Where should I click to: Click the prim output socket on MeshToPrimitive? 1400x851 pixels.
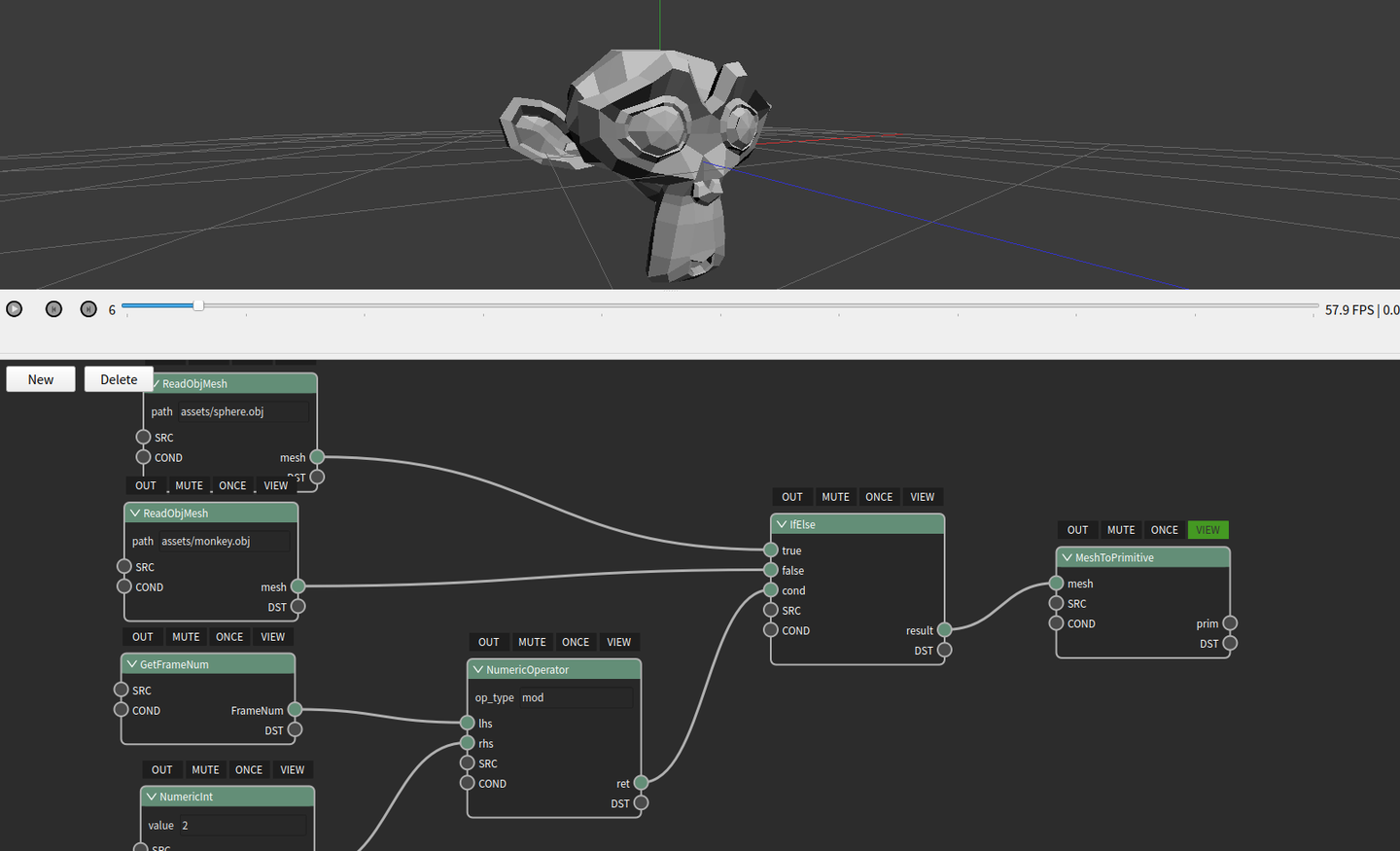pyautogui.click(x=1230, y=623)
